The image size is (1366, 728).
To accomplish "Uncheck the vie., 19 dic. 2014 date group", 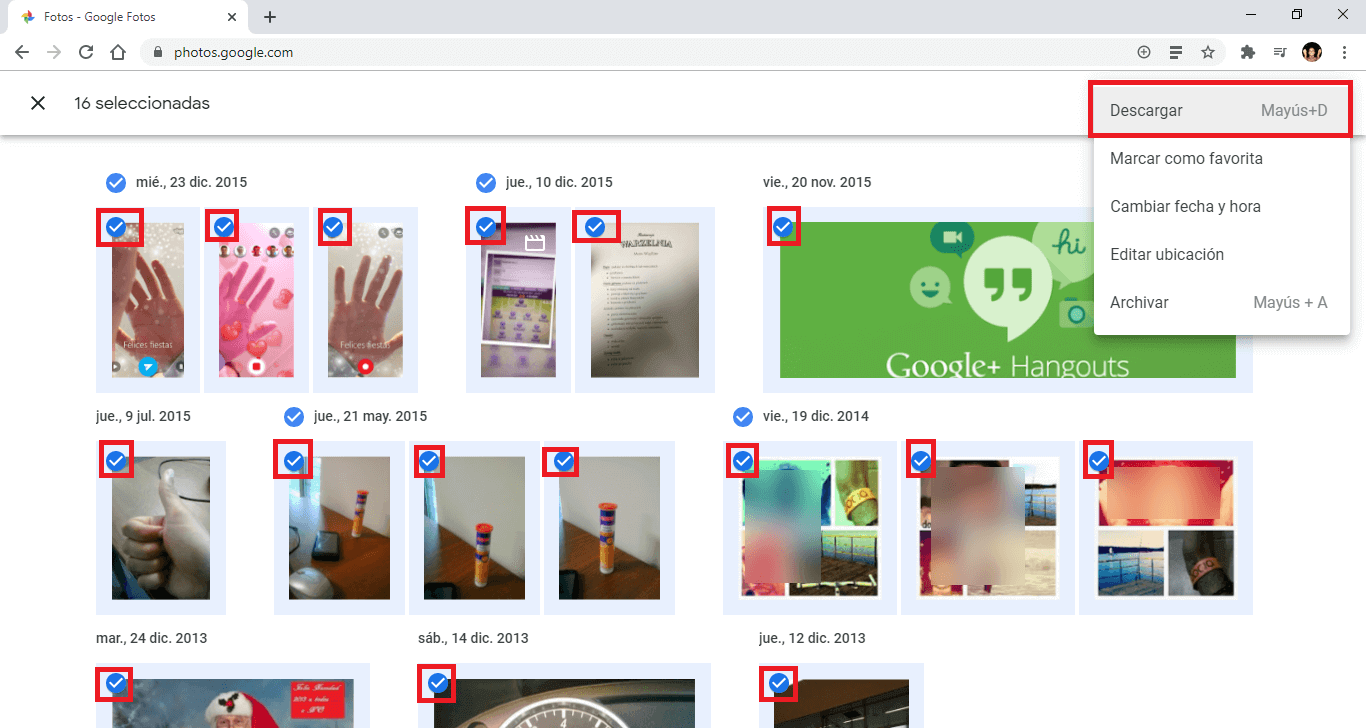I will coord(742,416).
